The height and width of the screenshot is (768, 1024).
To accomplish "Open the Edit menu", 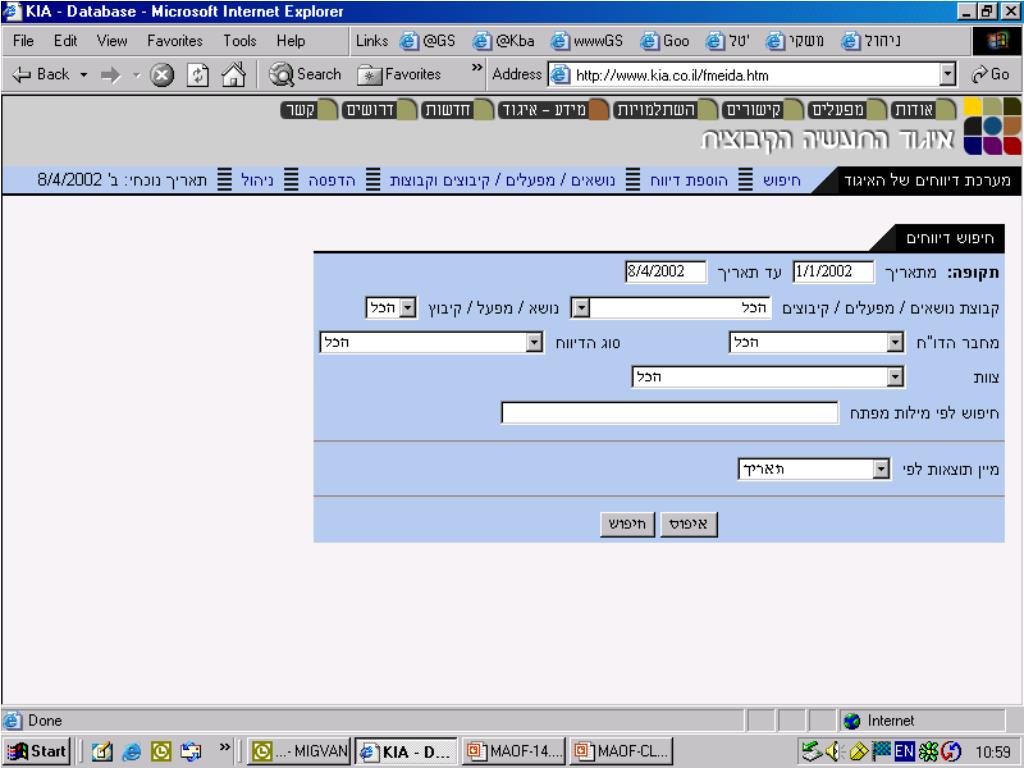I will pyautogui.click(x=65, y=40).
